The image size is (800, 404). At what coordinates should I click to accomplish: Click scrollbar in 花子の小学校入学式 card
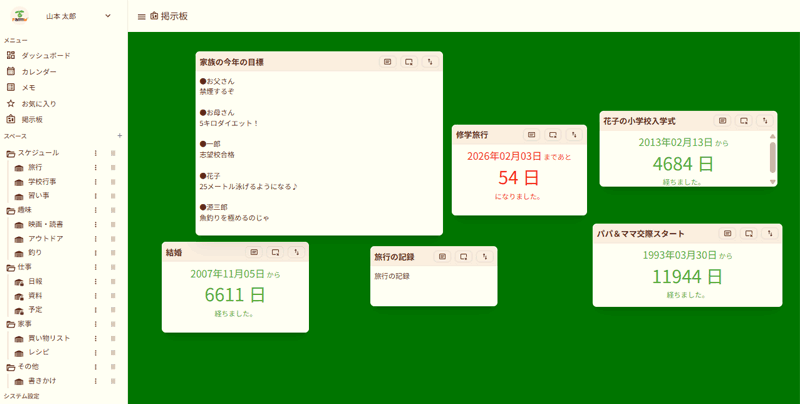772,156
